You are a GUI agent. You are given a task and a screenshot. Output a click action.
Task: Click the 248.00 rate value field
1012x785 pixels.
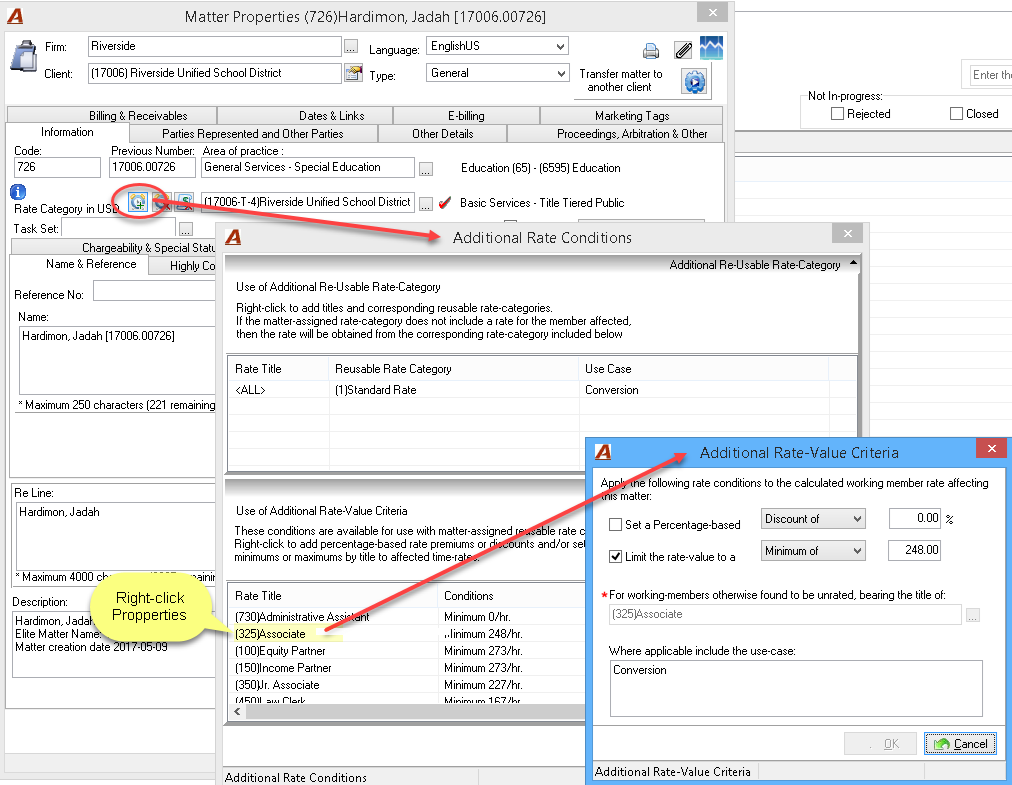915,550
